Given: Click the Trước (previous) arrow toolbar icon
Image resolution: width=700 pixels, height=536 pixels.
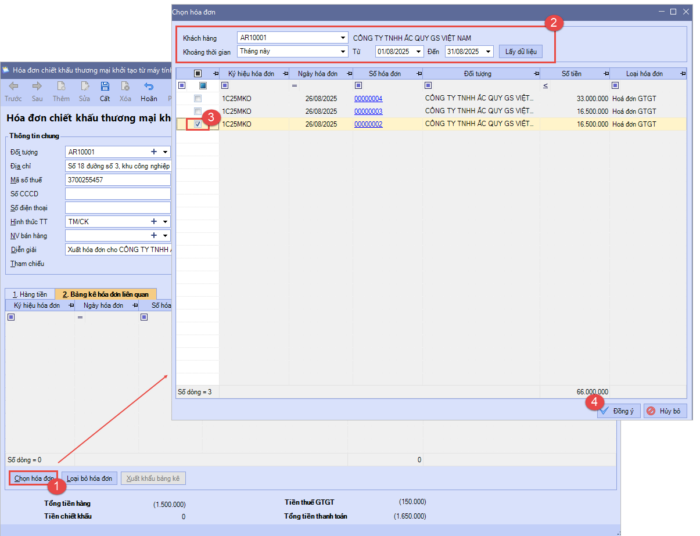Looking at the screenshot, I should coord(13,88).
